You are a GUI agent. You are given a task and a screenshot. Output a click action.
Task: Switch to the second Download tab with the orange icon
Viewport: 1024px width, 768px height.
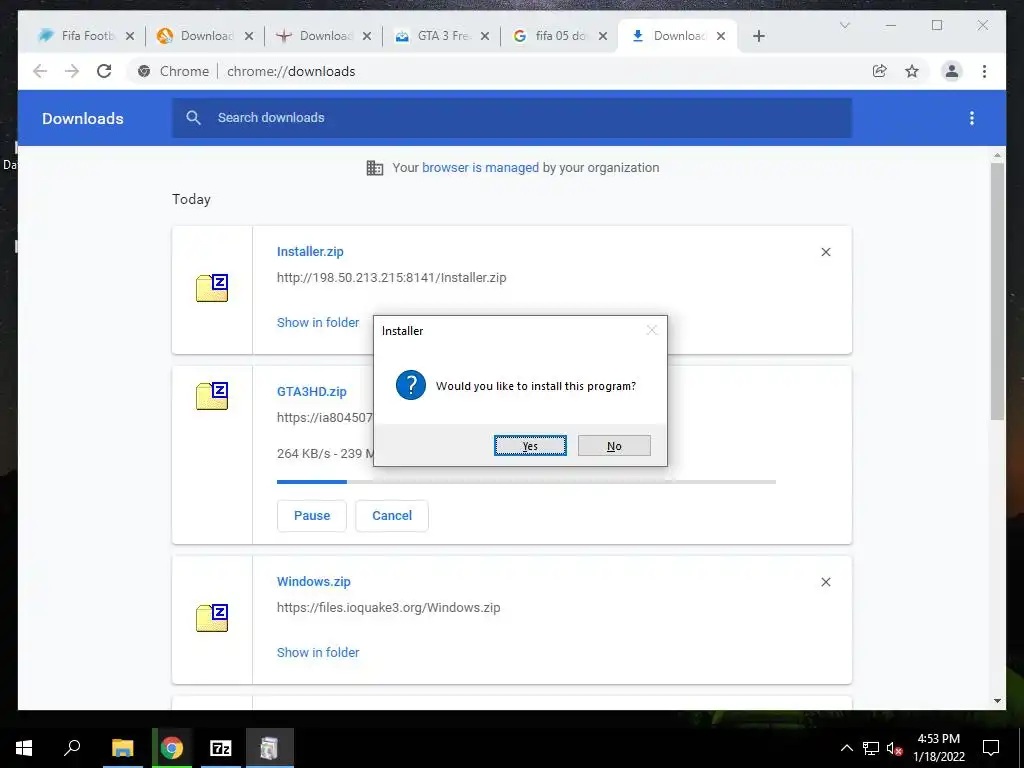(x=195, y=36)
